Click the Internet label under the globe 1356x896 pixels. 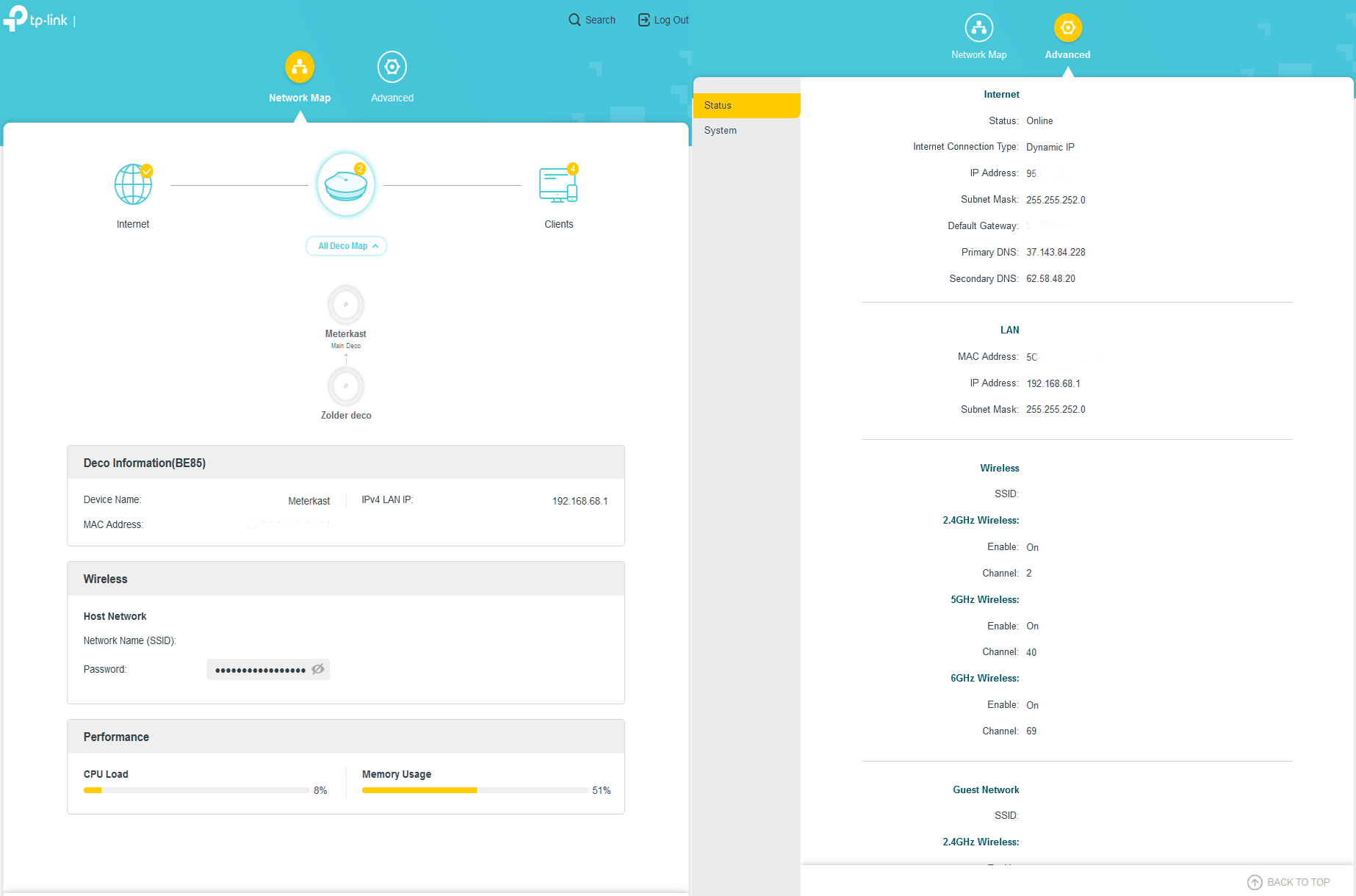(x=133, y=224)
